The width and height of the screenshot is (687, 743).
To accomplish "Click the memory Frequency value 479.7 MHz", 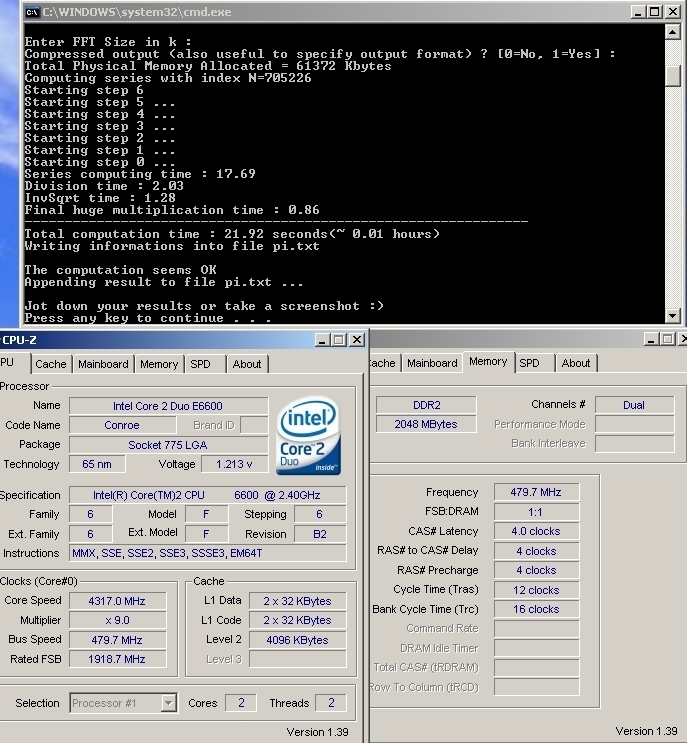I will pos(536,492).
